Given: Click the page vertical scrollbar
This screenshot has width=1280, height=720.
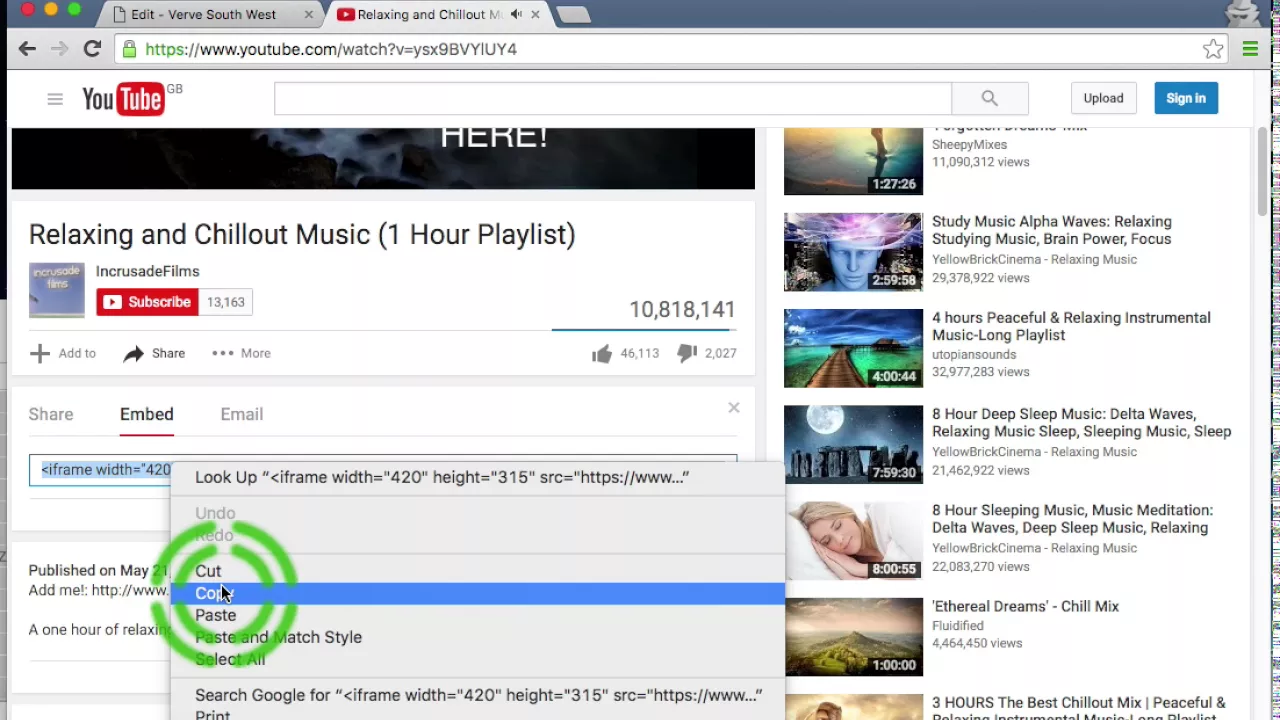Looking at the screenshot, I should (x=1263, y=170).
